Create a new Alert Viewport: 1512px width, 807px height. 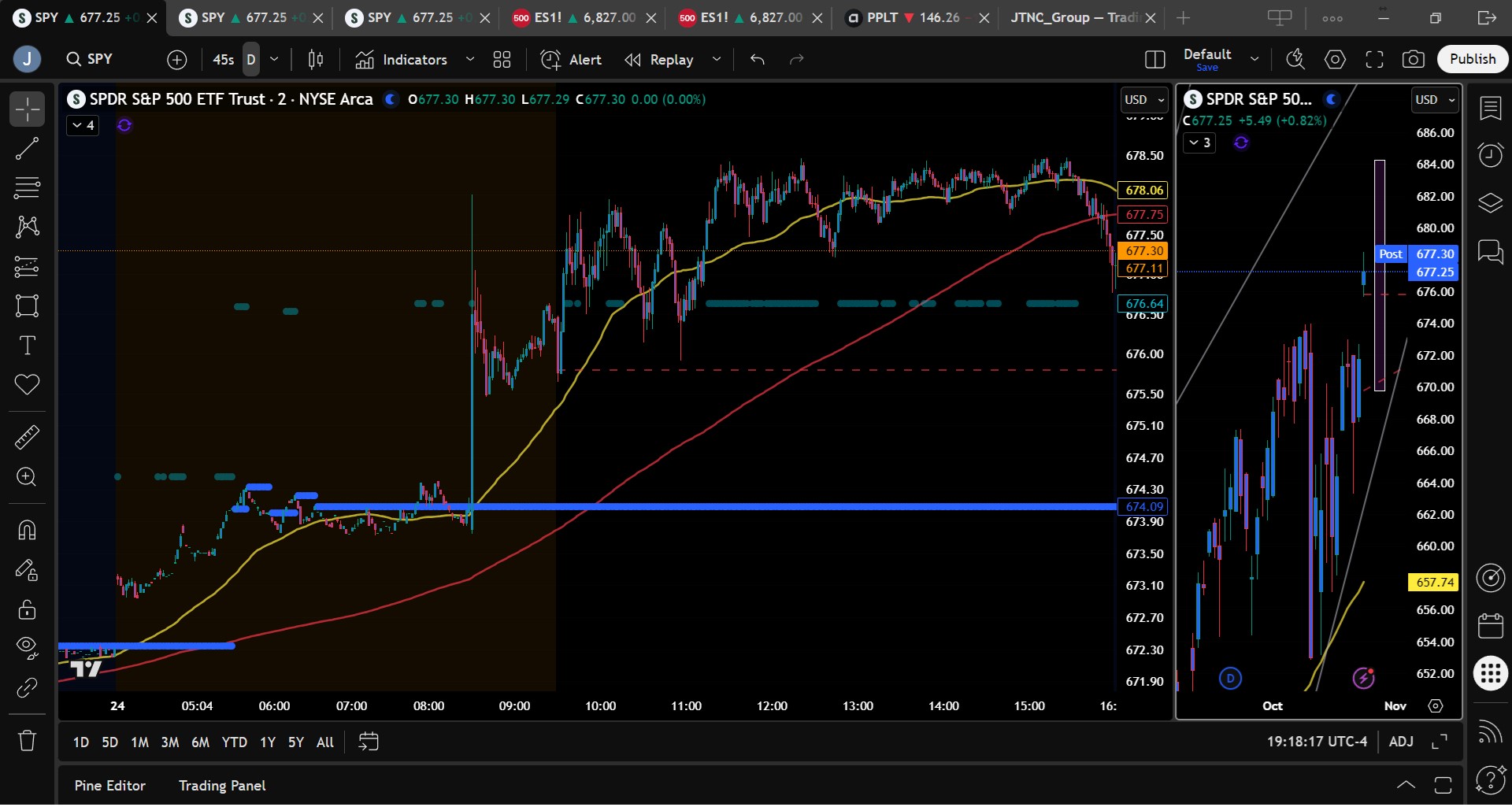click(x=571, y=59)
